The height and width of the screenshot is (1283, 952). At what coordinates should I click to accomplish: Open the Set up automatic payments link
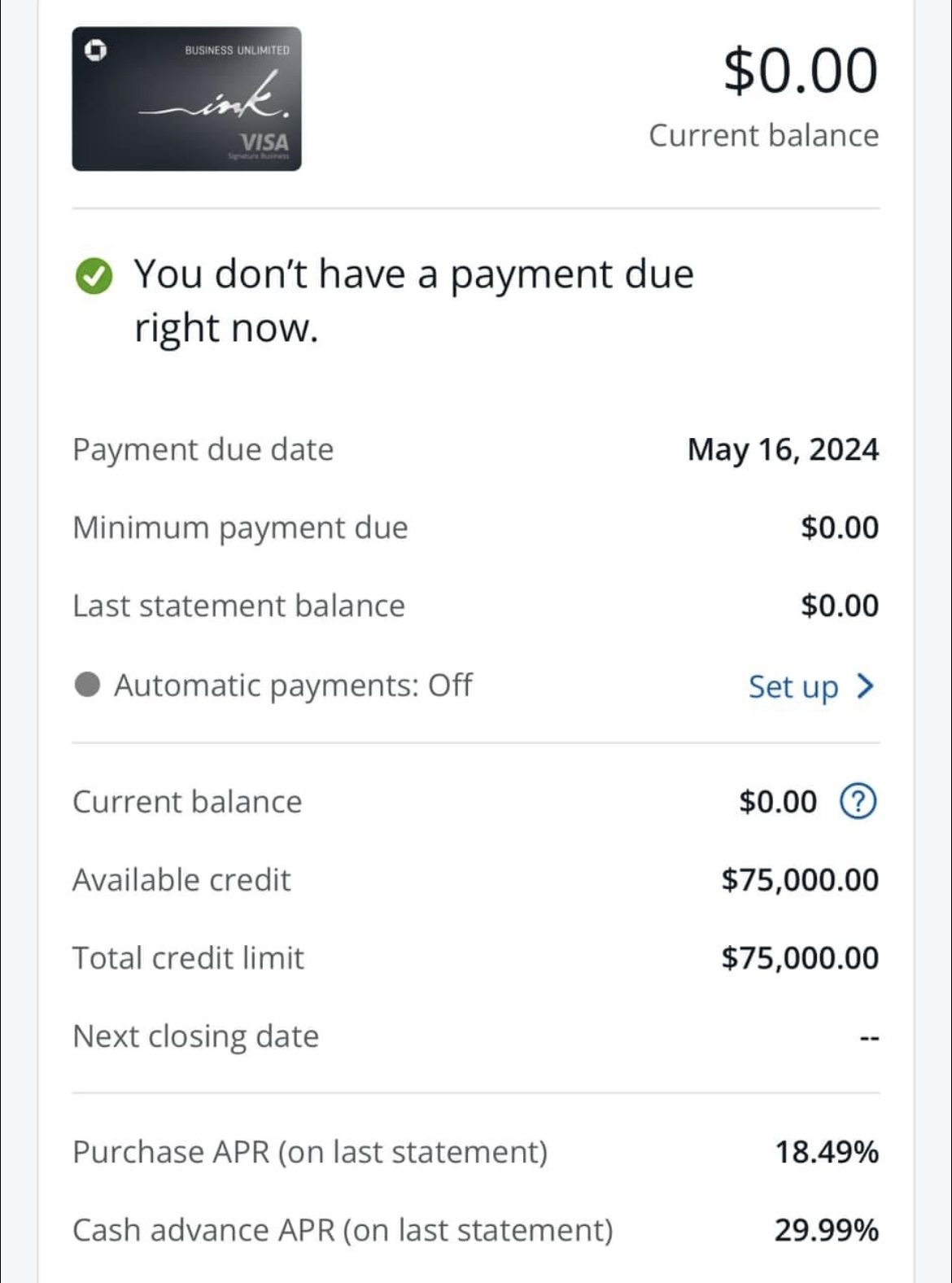pyautogui.click(x=793, y=686)
